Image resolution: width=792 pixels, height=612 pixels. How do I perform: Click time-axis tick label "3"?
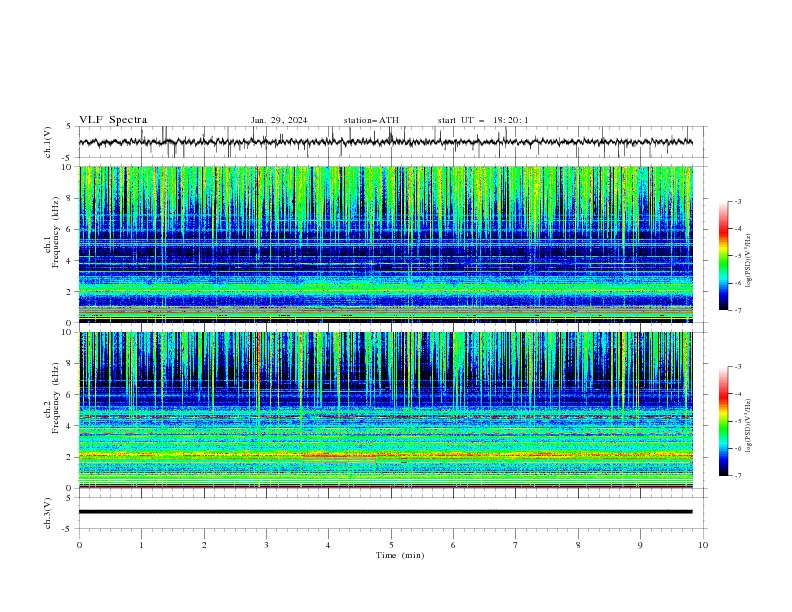coord(266,545)
